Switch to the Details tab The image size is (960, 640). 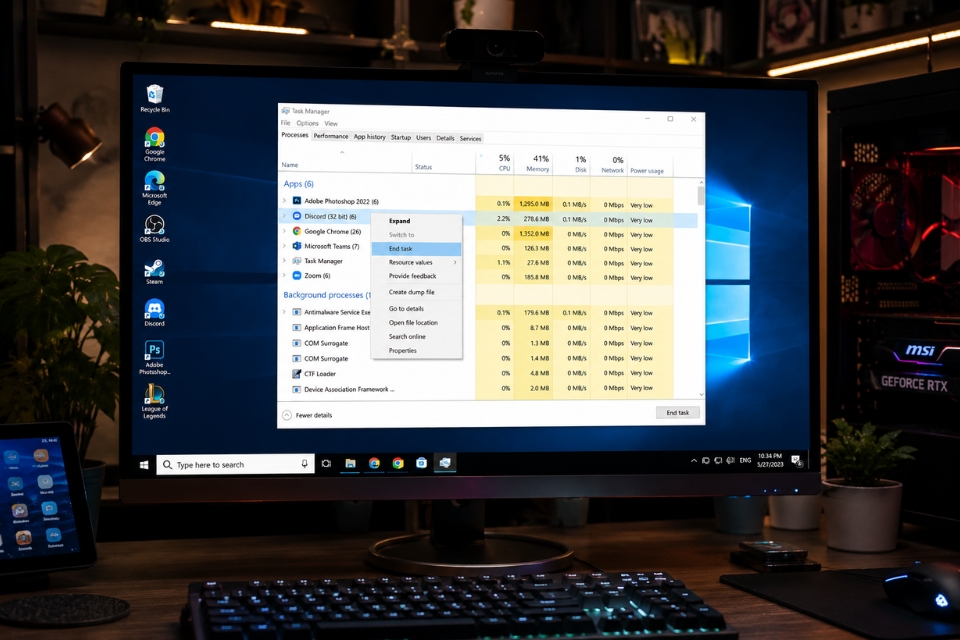pos(445,138)
